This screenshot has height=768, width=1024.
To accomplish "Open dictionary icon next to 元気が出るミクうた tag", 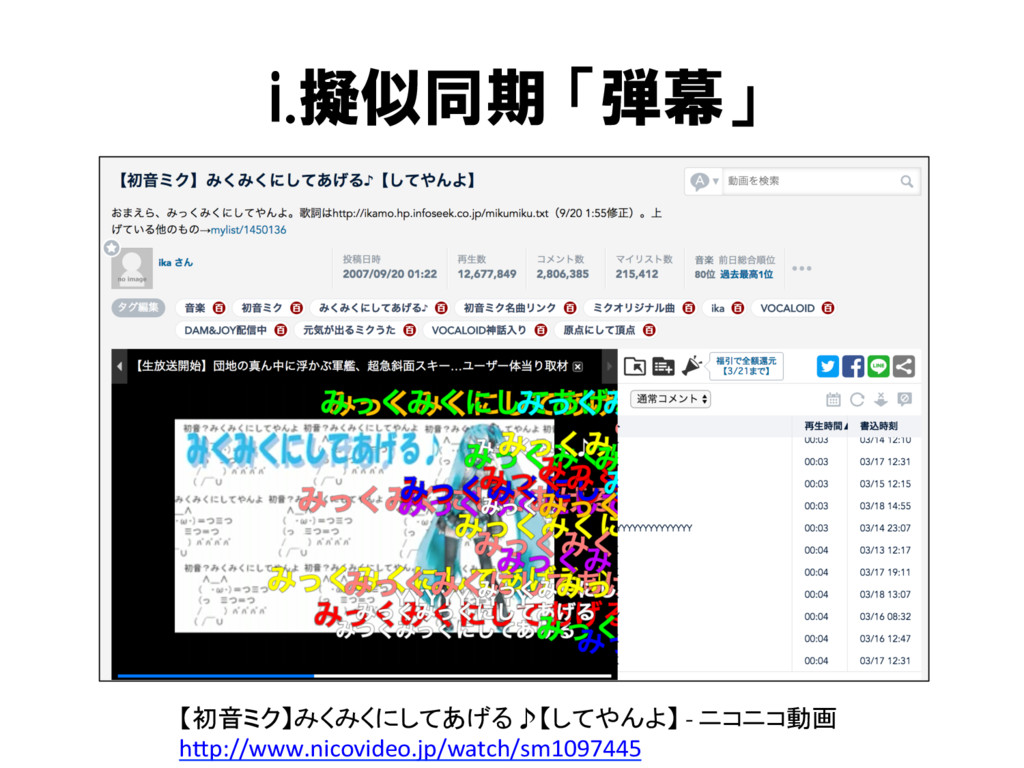I will [x=409, y=330].
